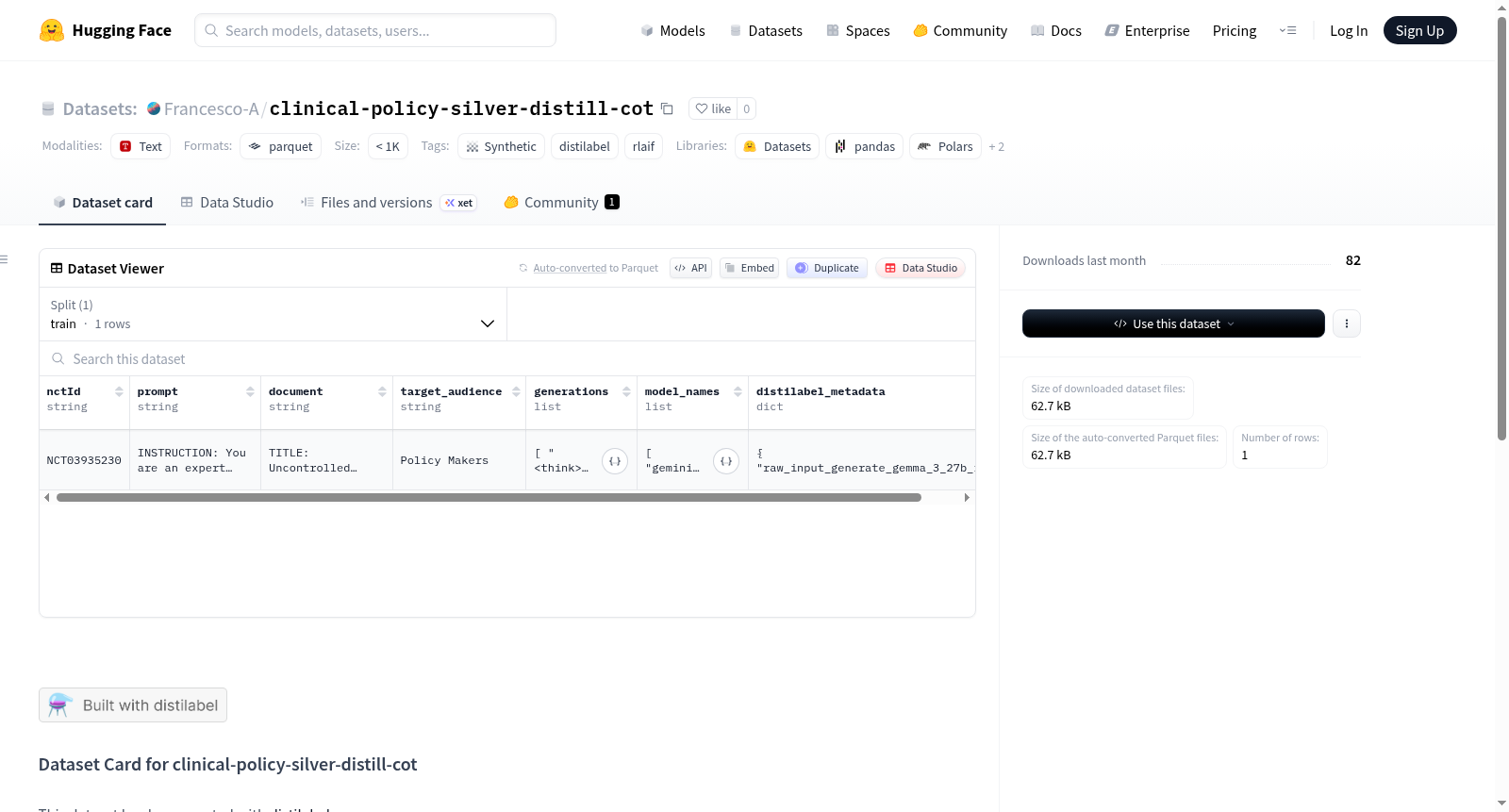Open the more navigation menu icon
Screen dimensions: 1509x812
point(1287,30)
